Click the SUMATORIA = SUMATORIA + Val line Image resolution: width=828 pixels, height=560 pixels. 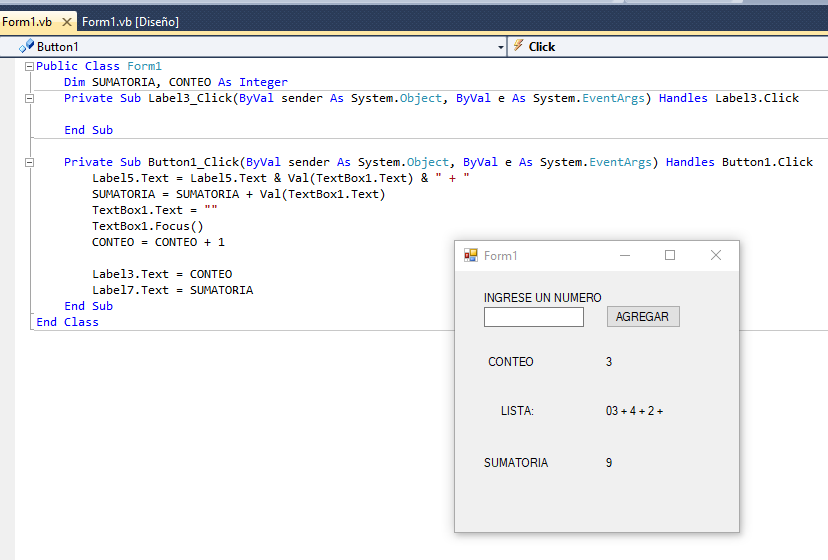[x=239, y=194]
